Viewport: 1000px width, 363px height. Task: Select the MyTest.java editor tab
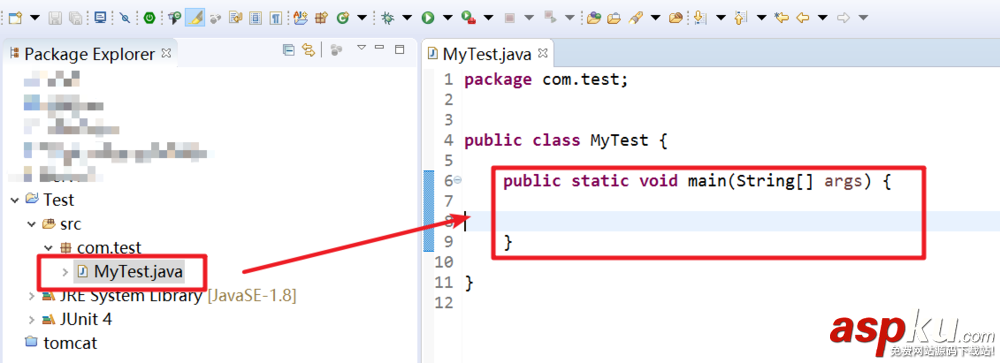(487, 54)
